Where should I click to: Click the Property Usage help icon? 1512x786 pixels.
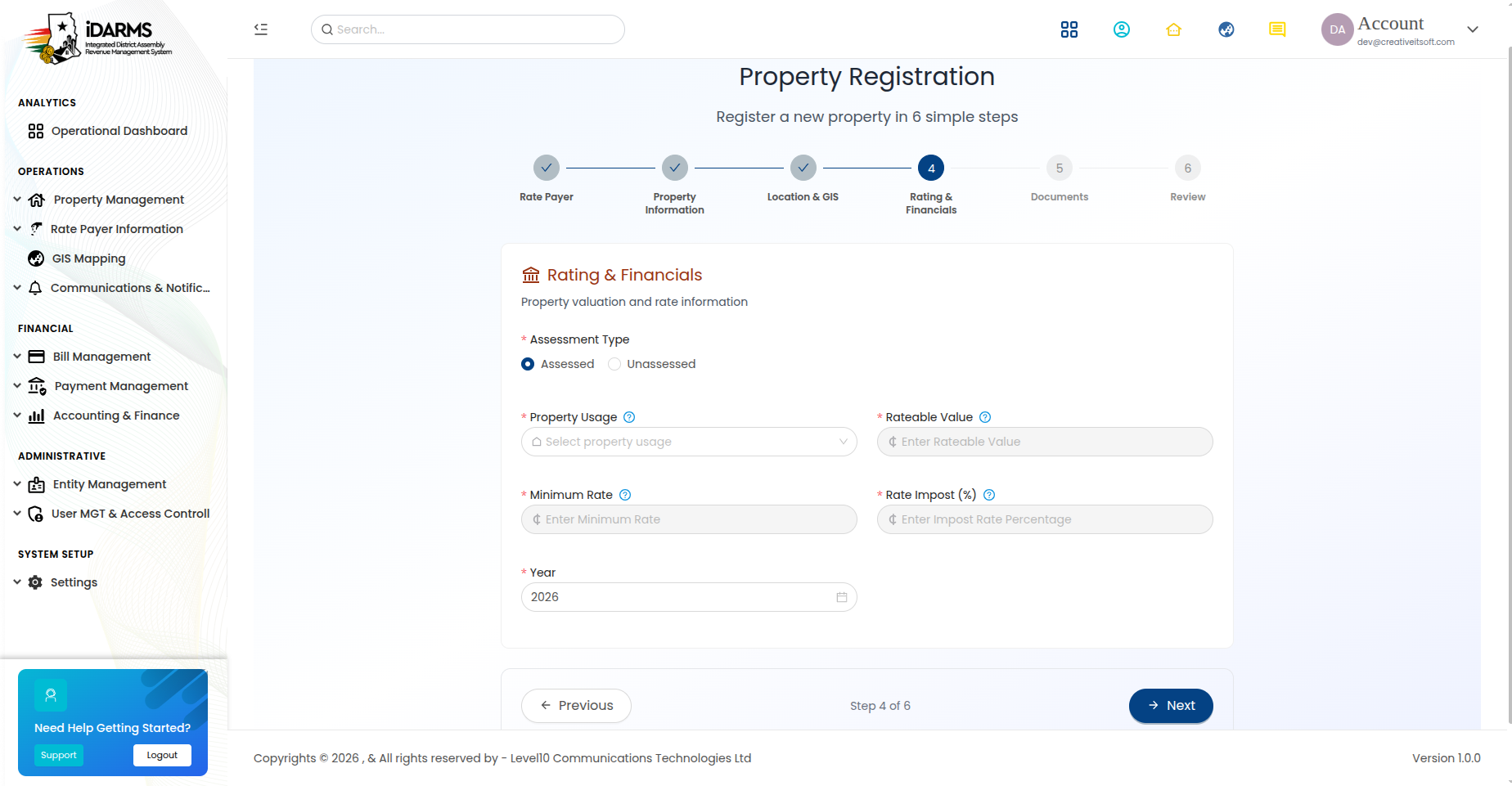629,417
